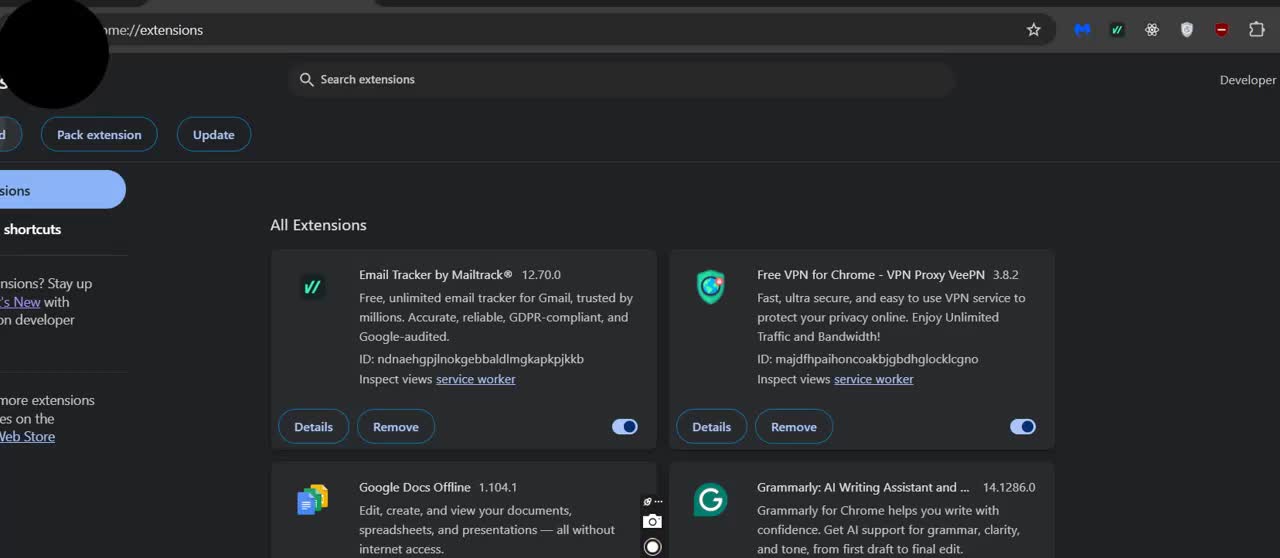Select the highlighted Extensions sidebar item
The width and height of the screenshot is (1280, 558).
point(62,190)
